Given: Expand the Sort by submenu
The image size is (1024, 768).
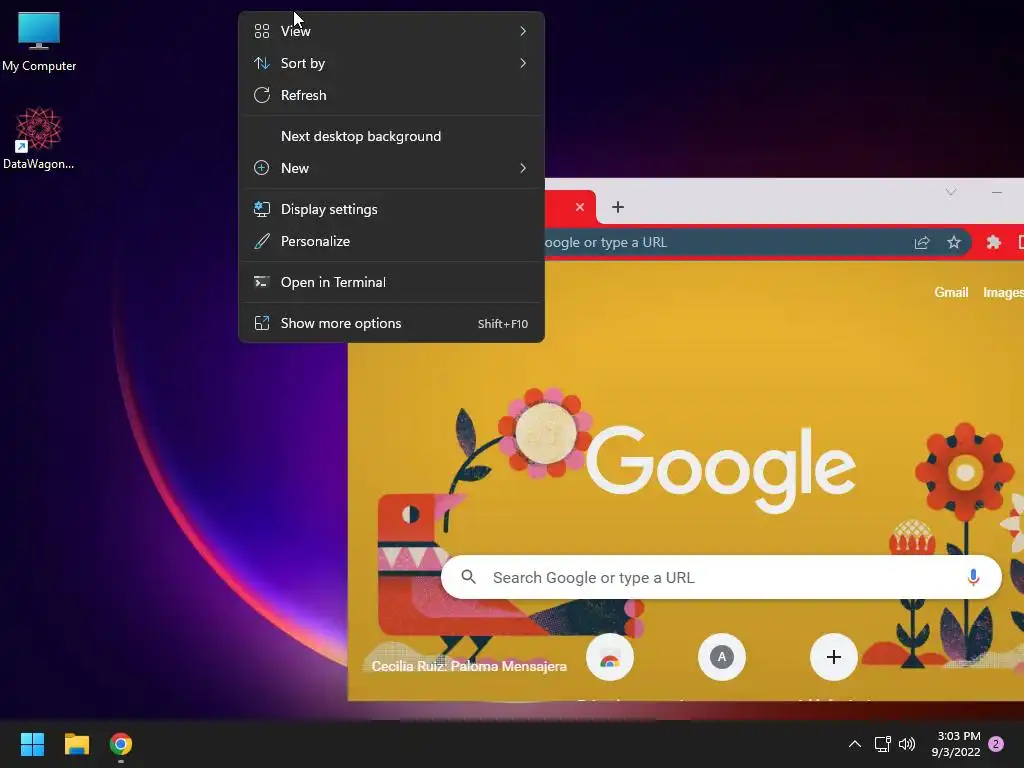Looking at the screenshot, I should (391, 63).
